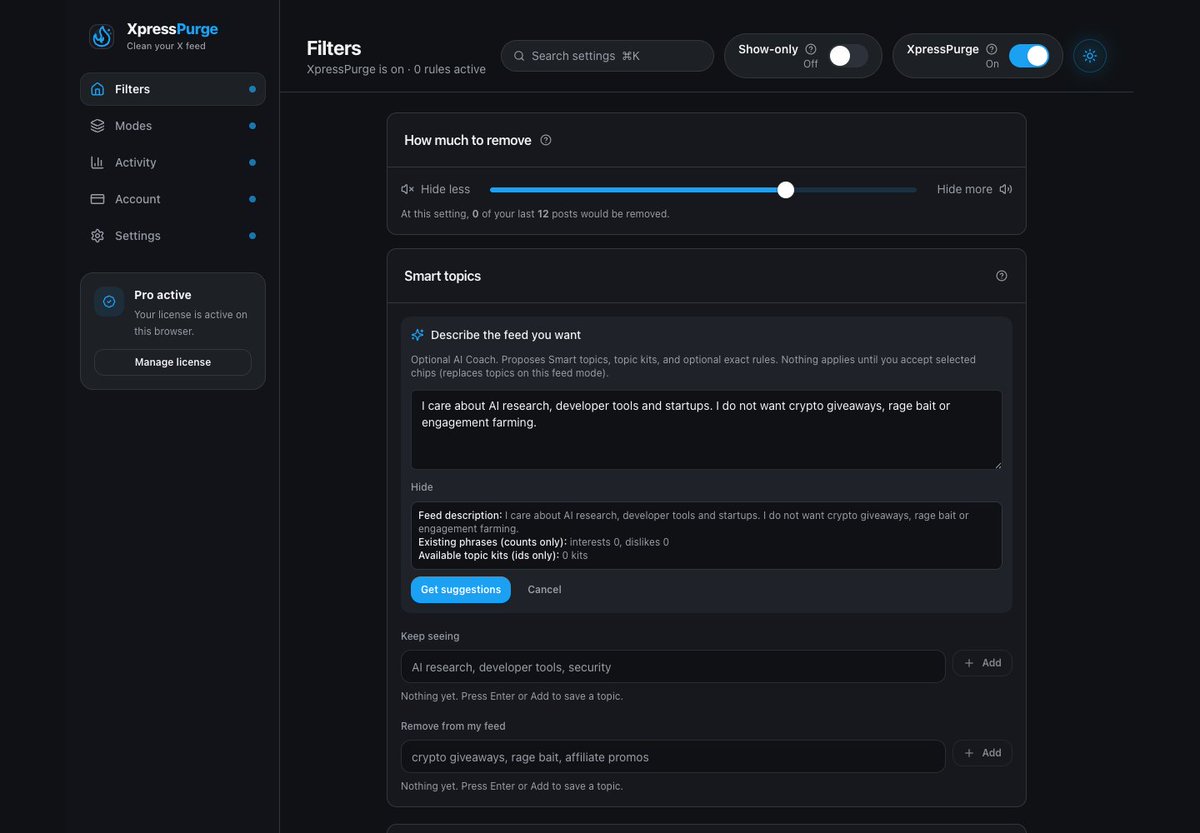
Task: Click the "Available topic kits (ids only)" line
Action: 503,555
